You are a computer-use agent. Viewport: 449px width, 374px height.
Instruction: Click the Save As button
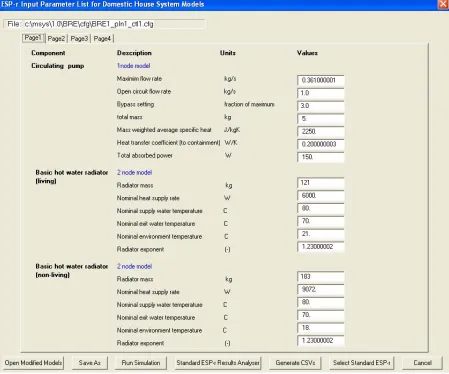[x=90, y=363]
